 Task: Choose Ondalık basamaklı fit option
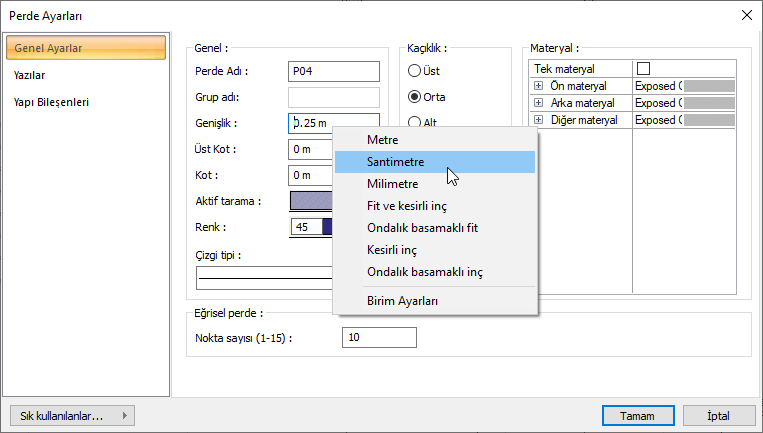click(422, 228)
